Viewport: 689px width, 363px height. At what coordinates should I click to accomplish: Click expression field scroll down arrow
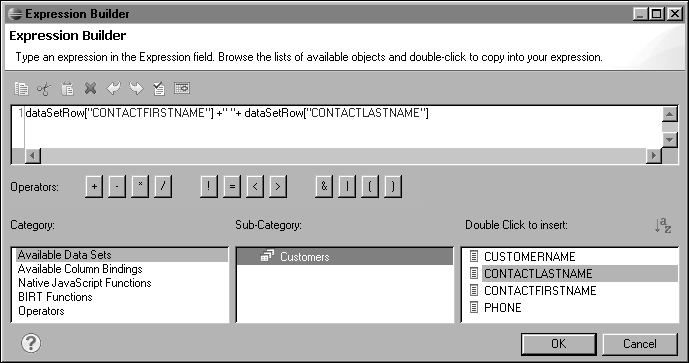pos(669,140)
